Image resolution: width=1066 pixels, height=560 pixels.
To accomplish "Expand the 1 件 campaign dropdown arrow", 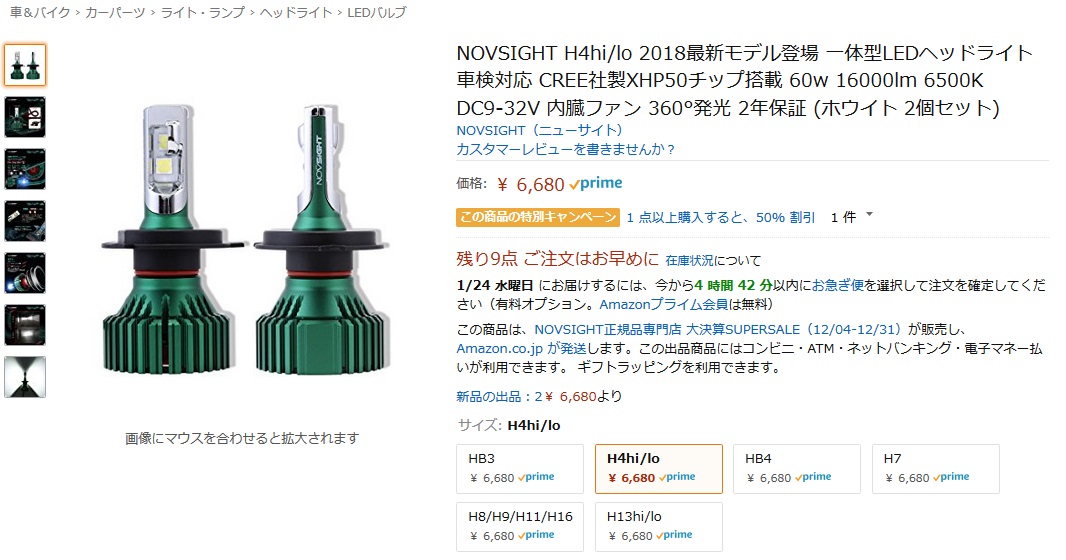I will (869, 215).
